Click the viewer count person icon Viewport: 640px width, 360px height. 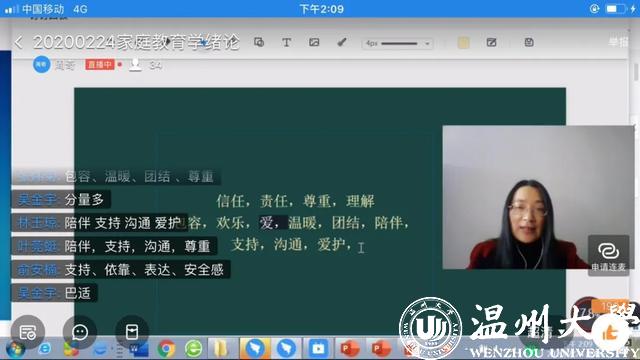pyautogui.click(x=135, y=64)
